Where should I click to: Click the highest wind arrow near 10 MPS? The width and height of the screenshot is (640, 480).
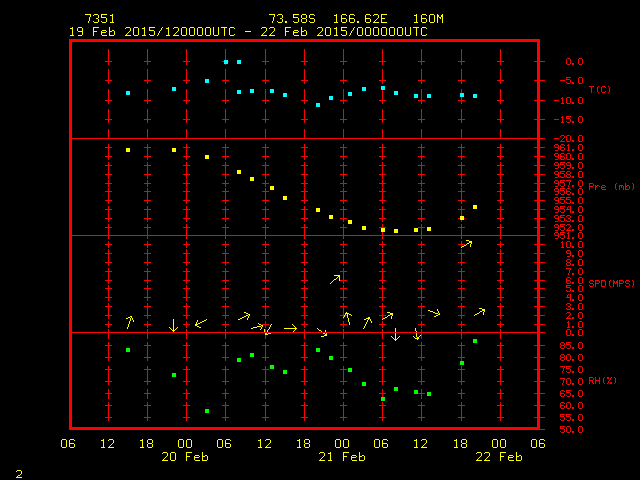click(x=466, y=243)
